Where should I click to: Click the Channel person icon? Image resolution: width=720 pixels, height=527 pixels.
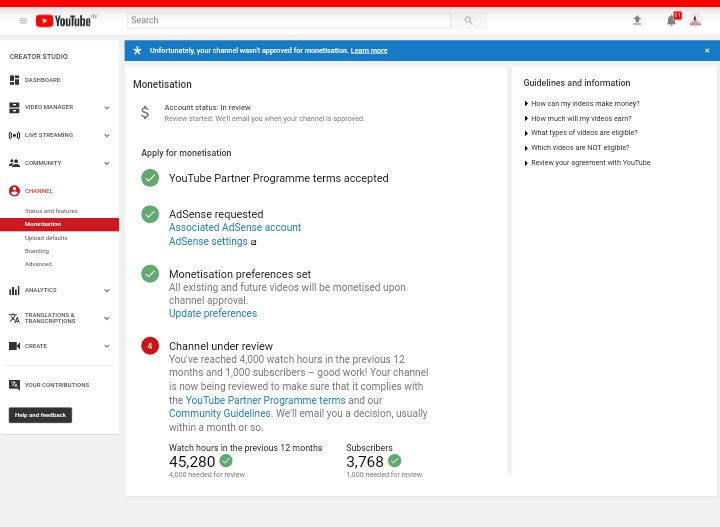pos(14,191)
